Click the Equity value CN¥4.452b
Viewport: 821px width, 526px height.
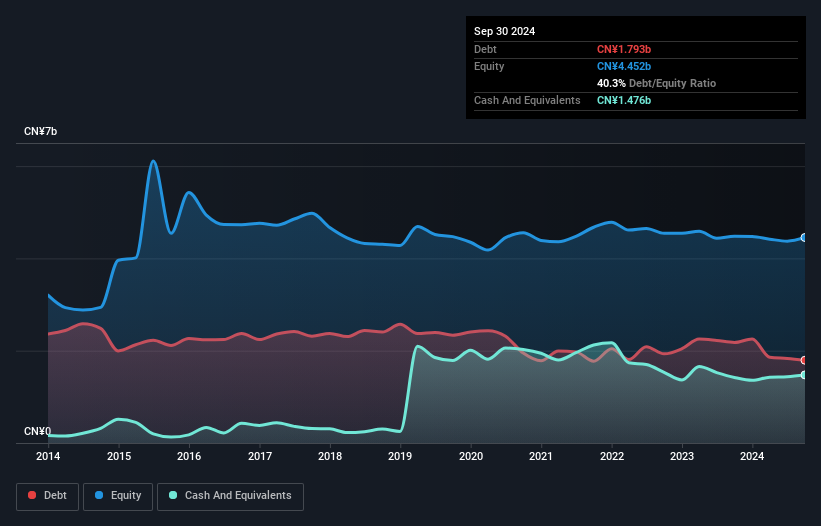[x=624, y=66]
